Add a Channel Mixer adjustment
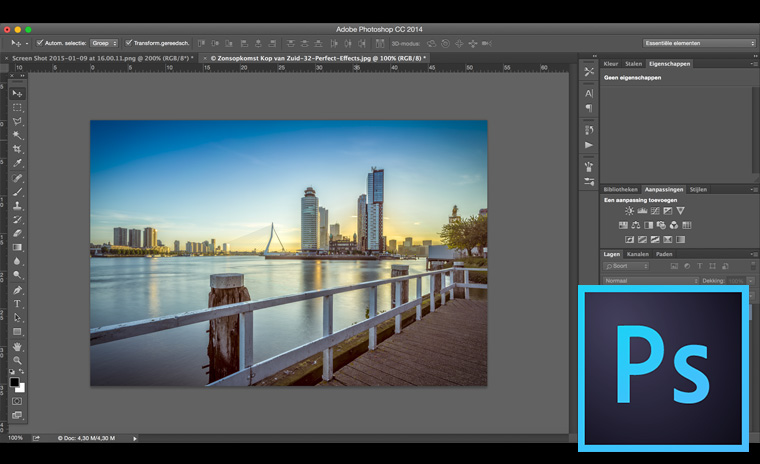The width and height of the screenshot is (760, 464). tap(674, 225)
